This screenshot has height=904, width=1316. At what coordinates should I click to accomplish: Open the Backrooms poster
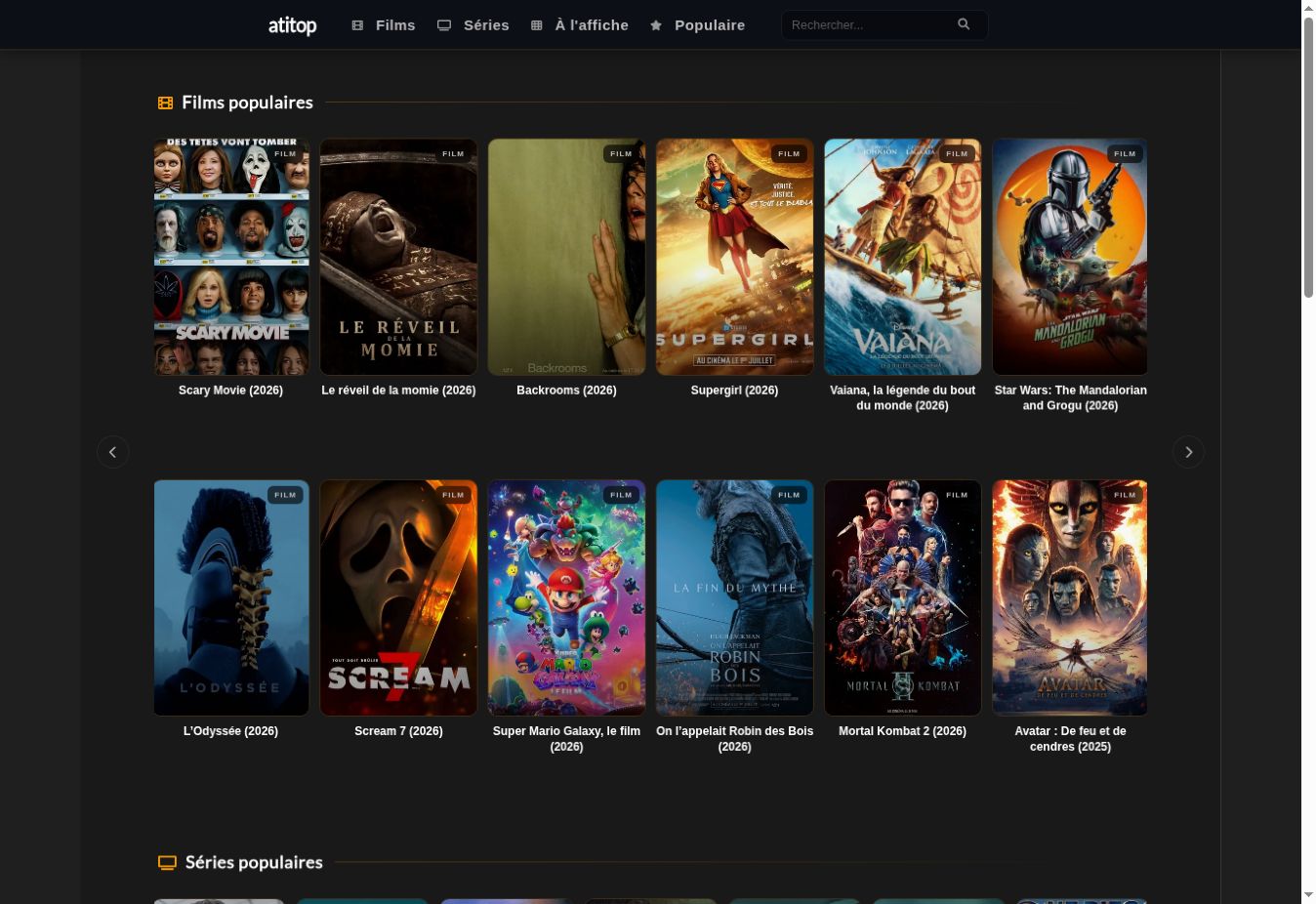pyautogui.click(x=566, y=257)
